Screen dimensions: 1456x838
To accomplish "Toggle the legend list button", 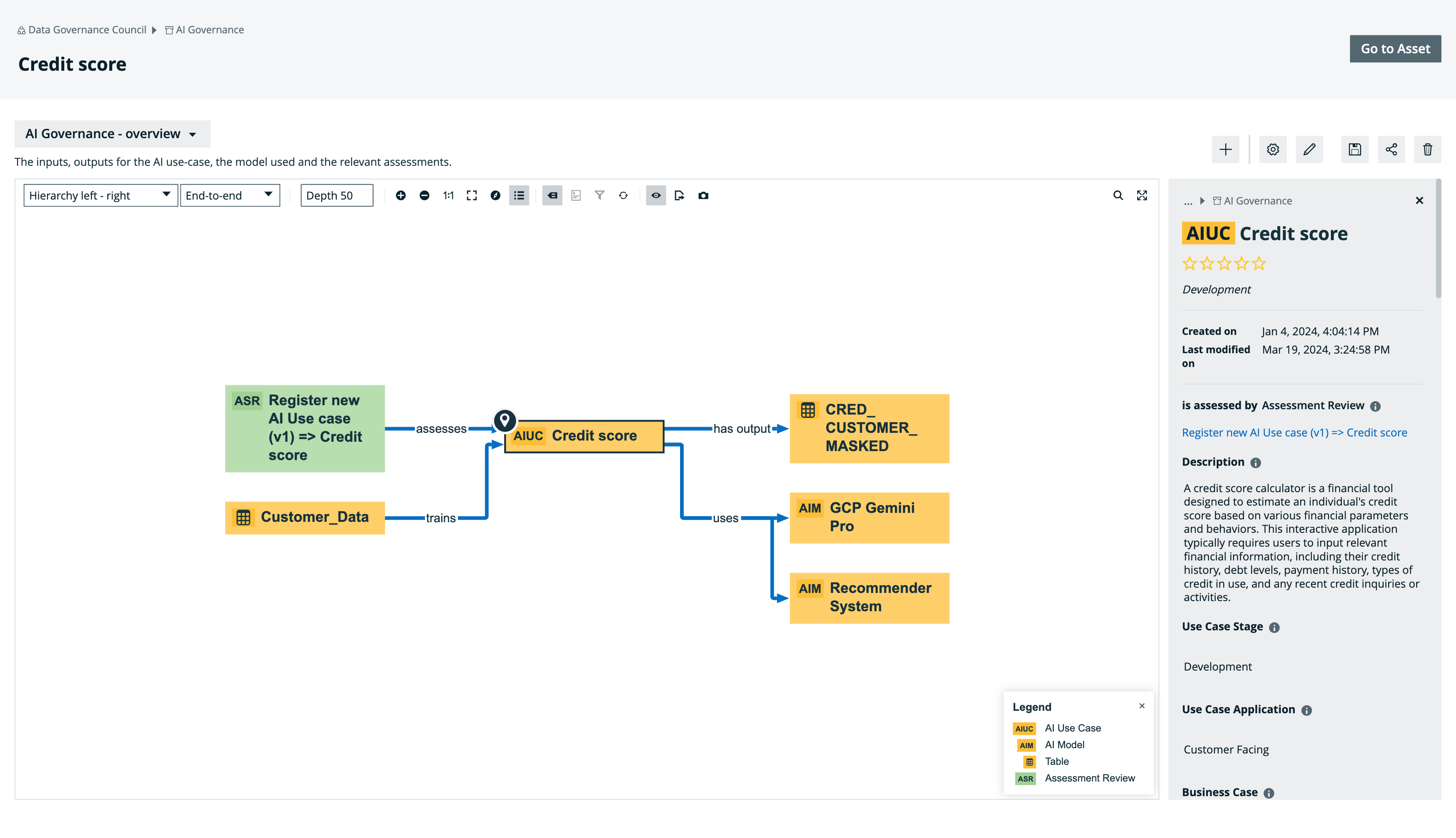I will tap(519, 196).
